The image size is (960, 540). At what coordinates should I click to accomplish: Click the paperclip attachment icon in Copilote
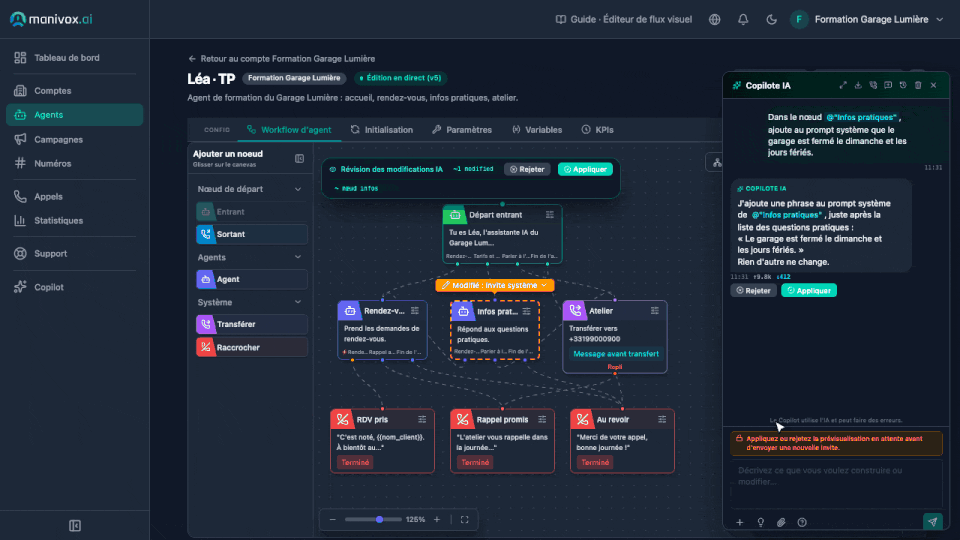point(781,522)
